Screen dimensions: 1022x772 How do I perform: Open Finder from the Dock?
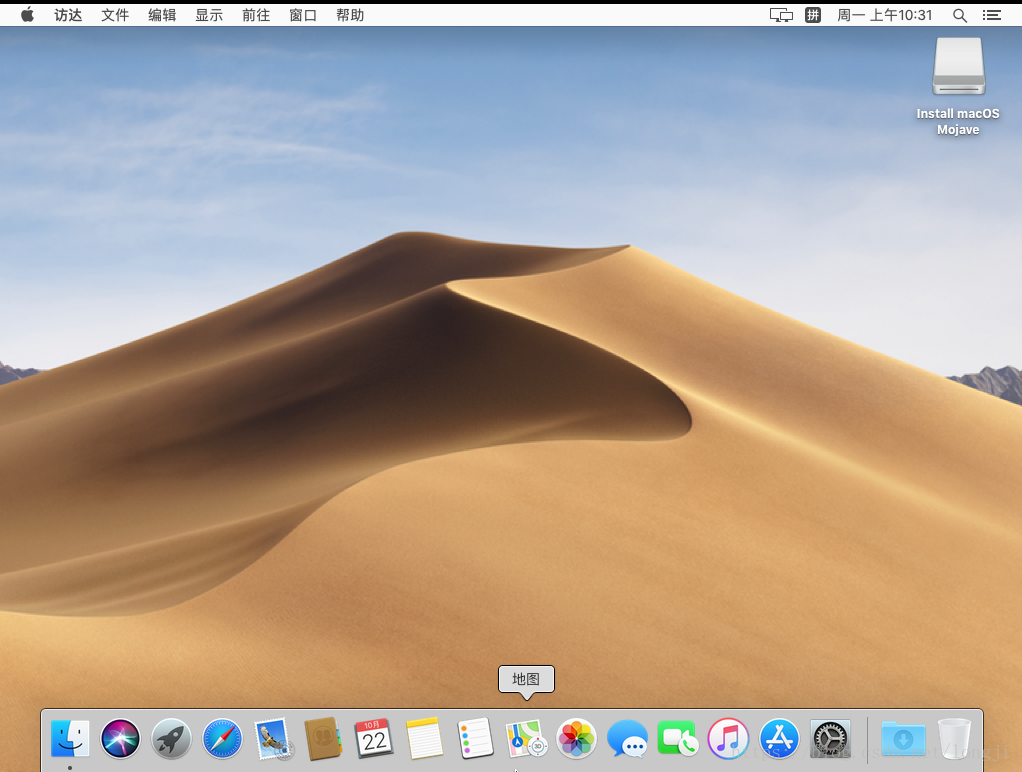click(x=70, y=739)
